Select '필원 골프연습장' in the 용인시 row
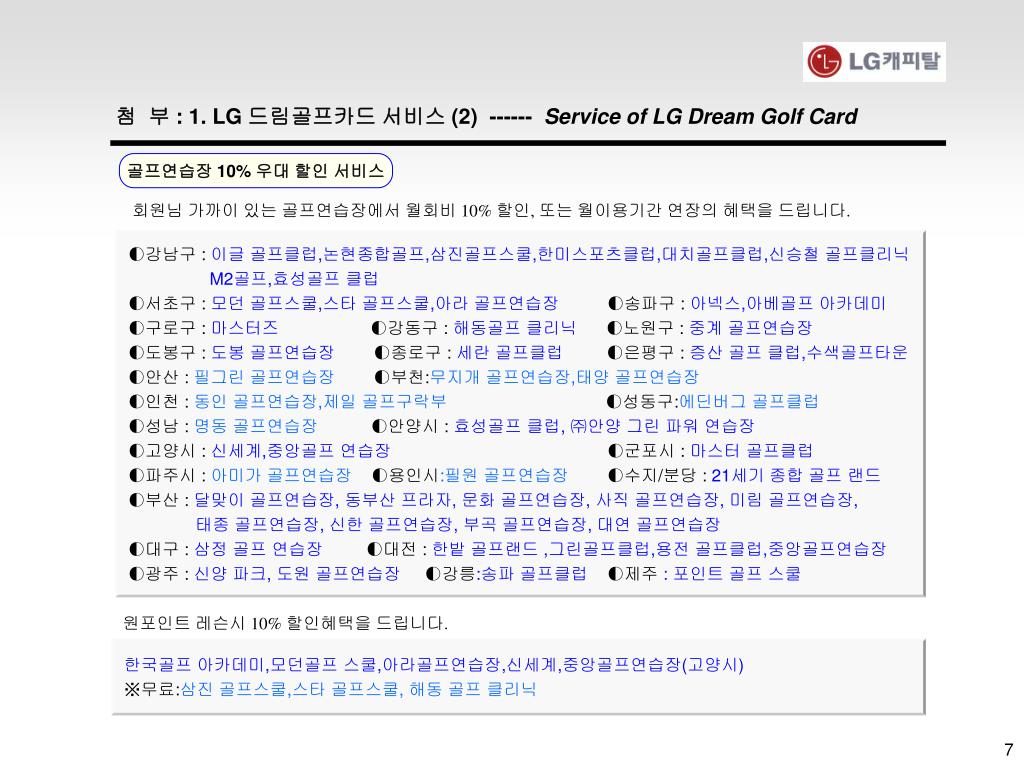 click(505, 475)
